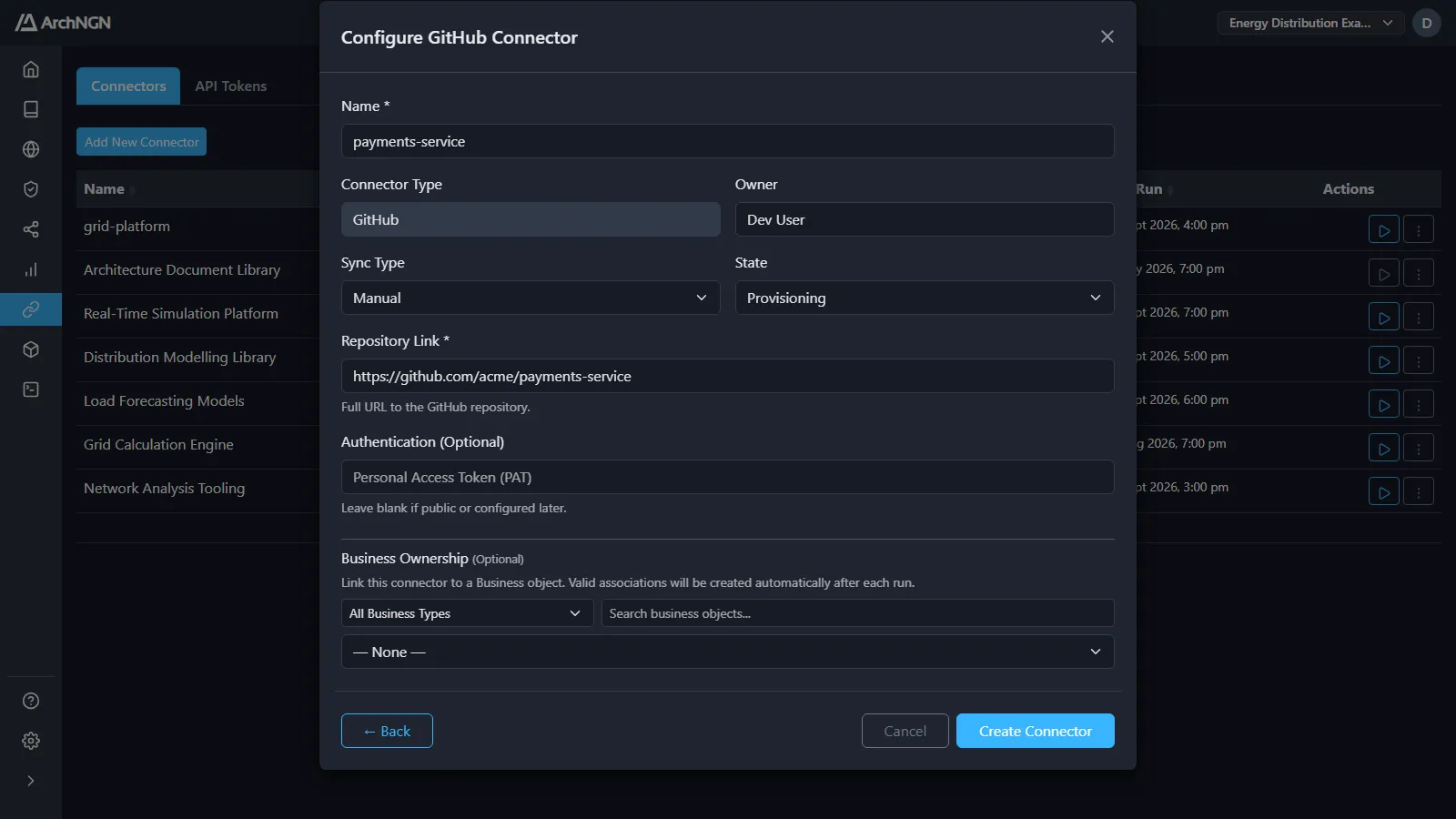
Task: Open actions menu for grid-platform row
Action: click(x=1419, y=230)
